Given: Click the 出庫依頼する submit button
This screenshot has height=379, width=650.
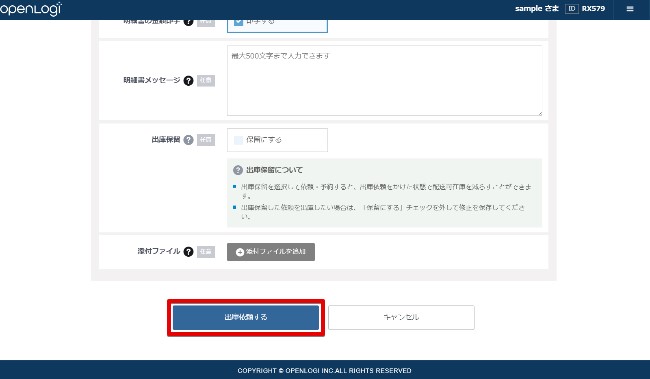Looking at the screenshot, I should (x=246, y=317).
